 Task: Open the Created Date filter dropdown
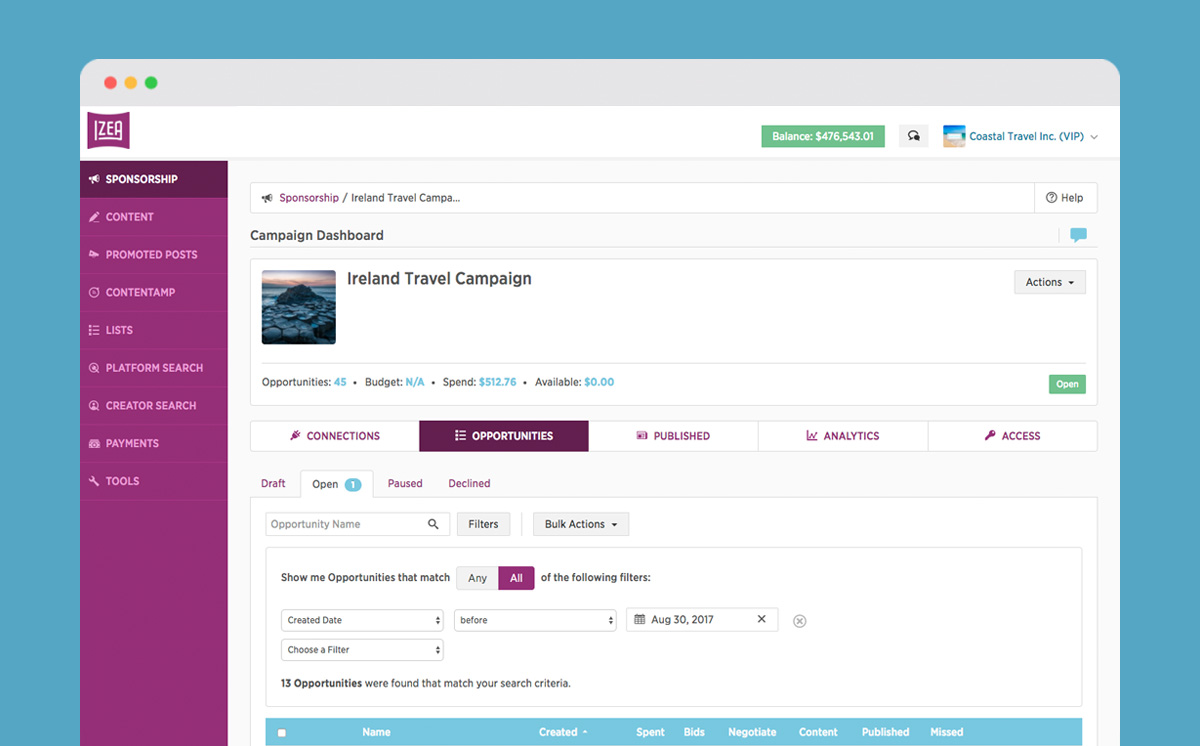[362, 620]
